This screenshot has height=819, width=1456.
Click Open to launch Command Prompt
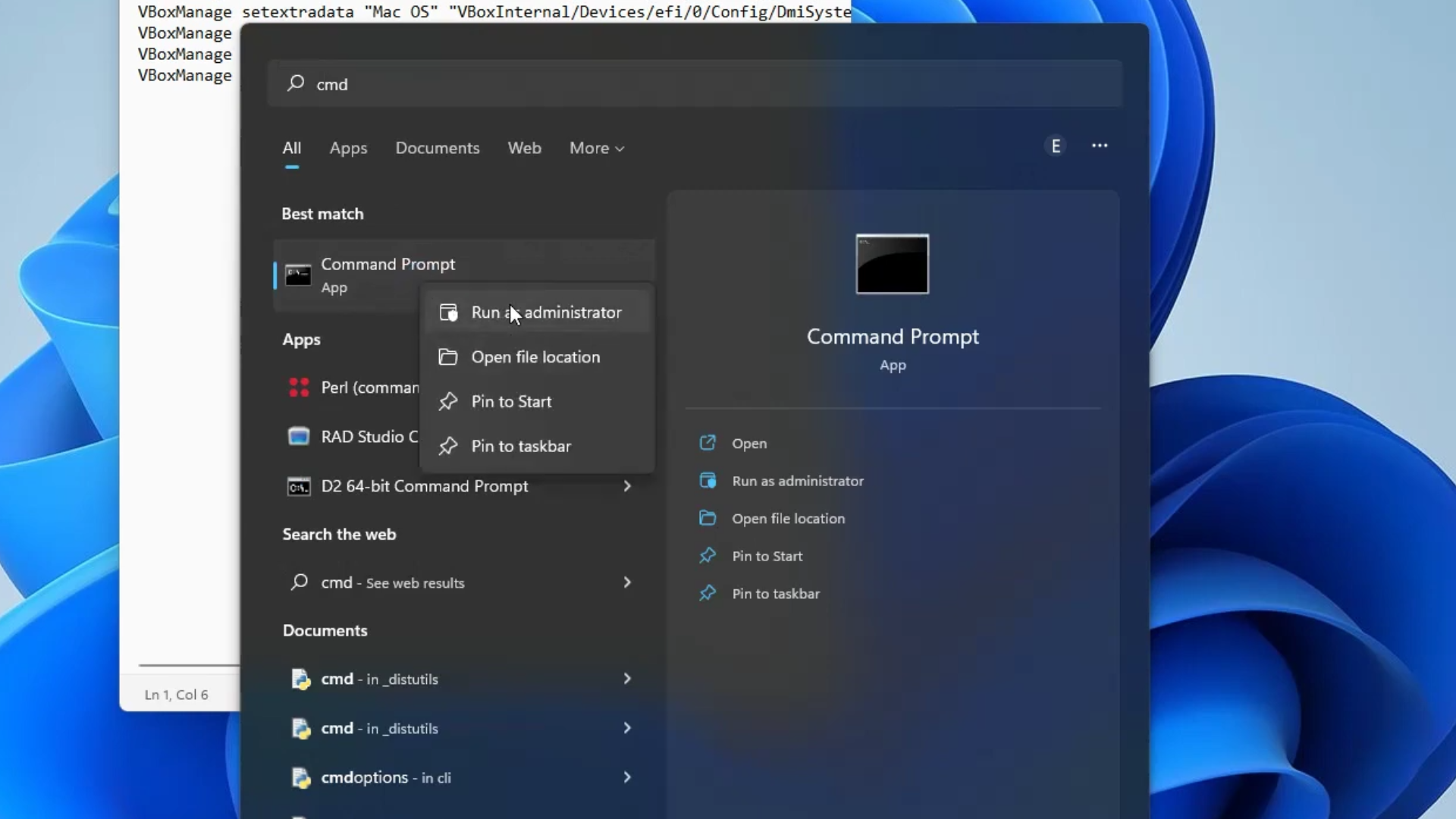click(748, 443)
